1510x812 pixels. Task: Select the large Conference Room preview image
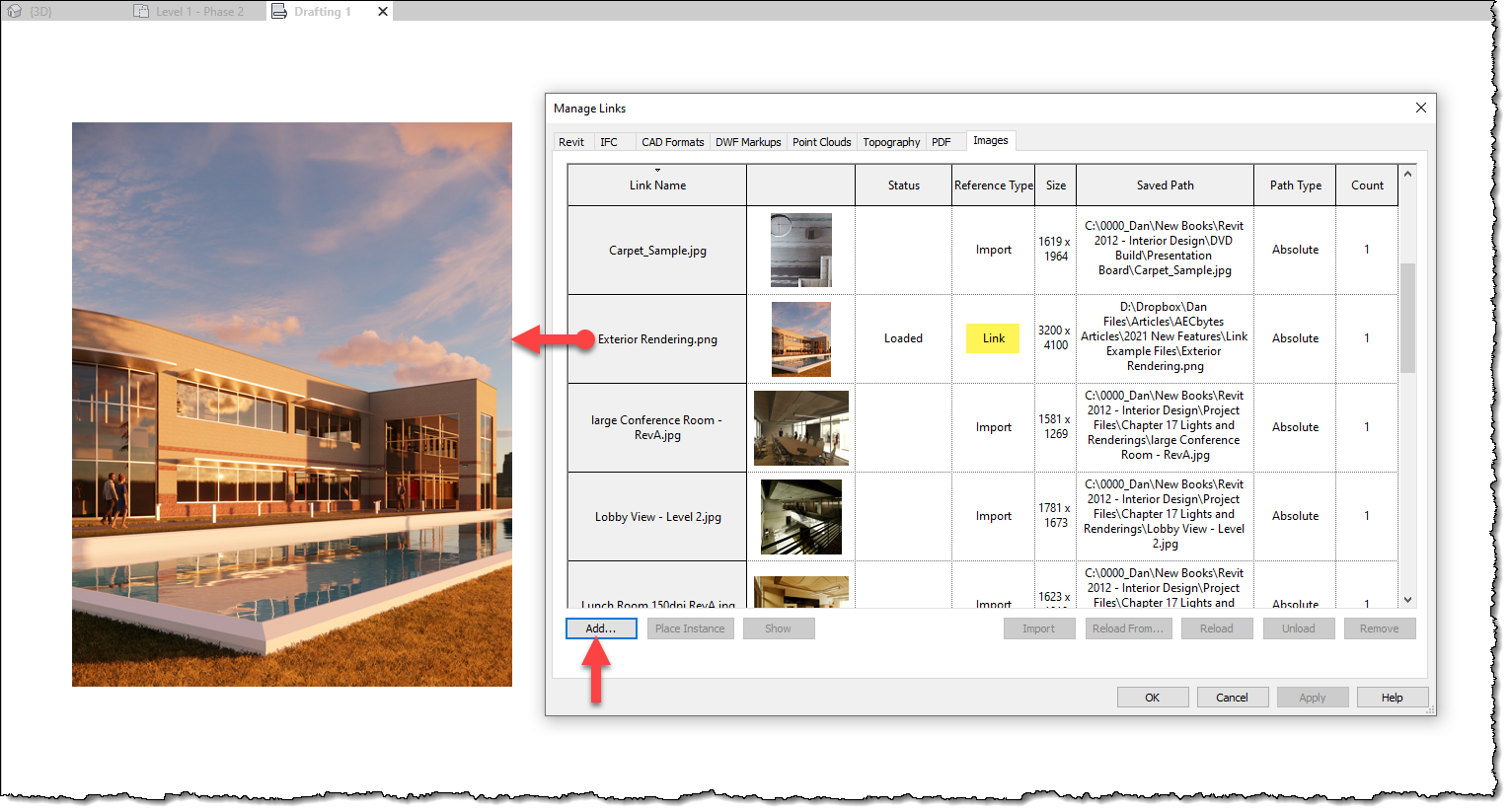(x=800, y=427)
